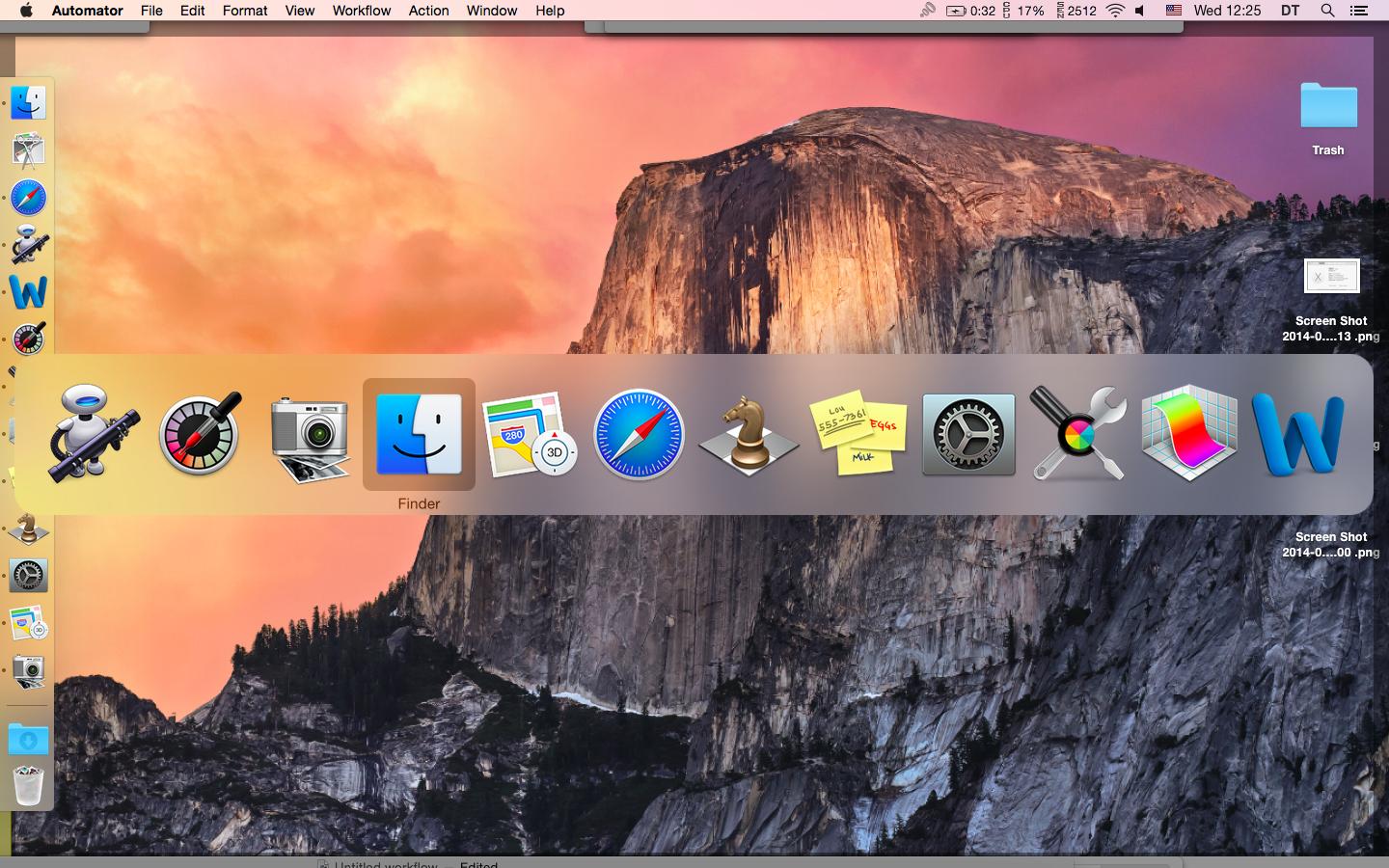
Task: Open the Apple menu
Action: pyautogui.click(x=26, y=11)
